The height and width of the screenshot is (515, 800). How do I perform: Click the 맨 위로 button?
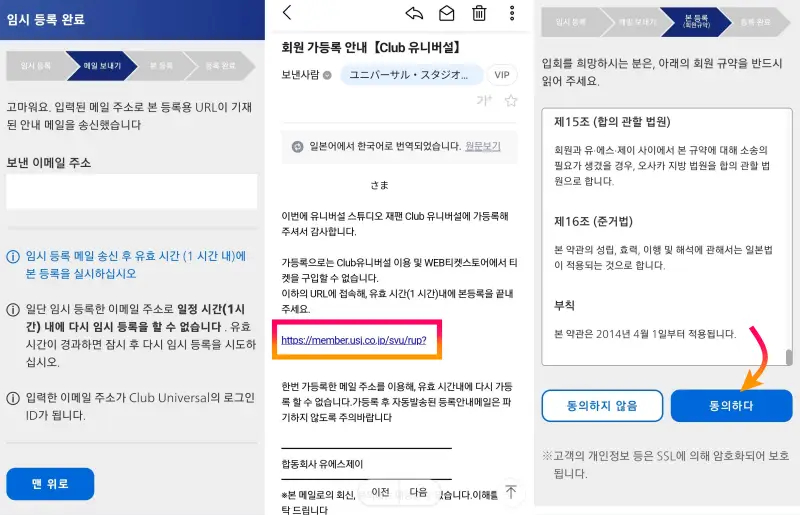point(50,484)
